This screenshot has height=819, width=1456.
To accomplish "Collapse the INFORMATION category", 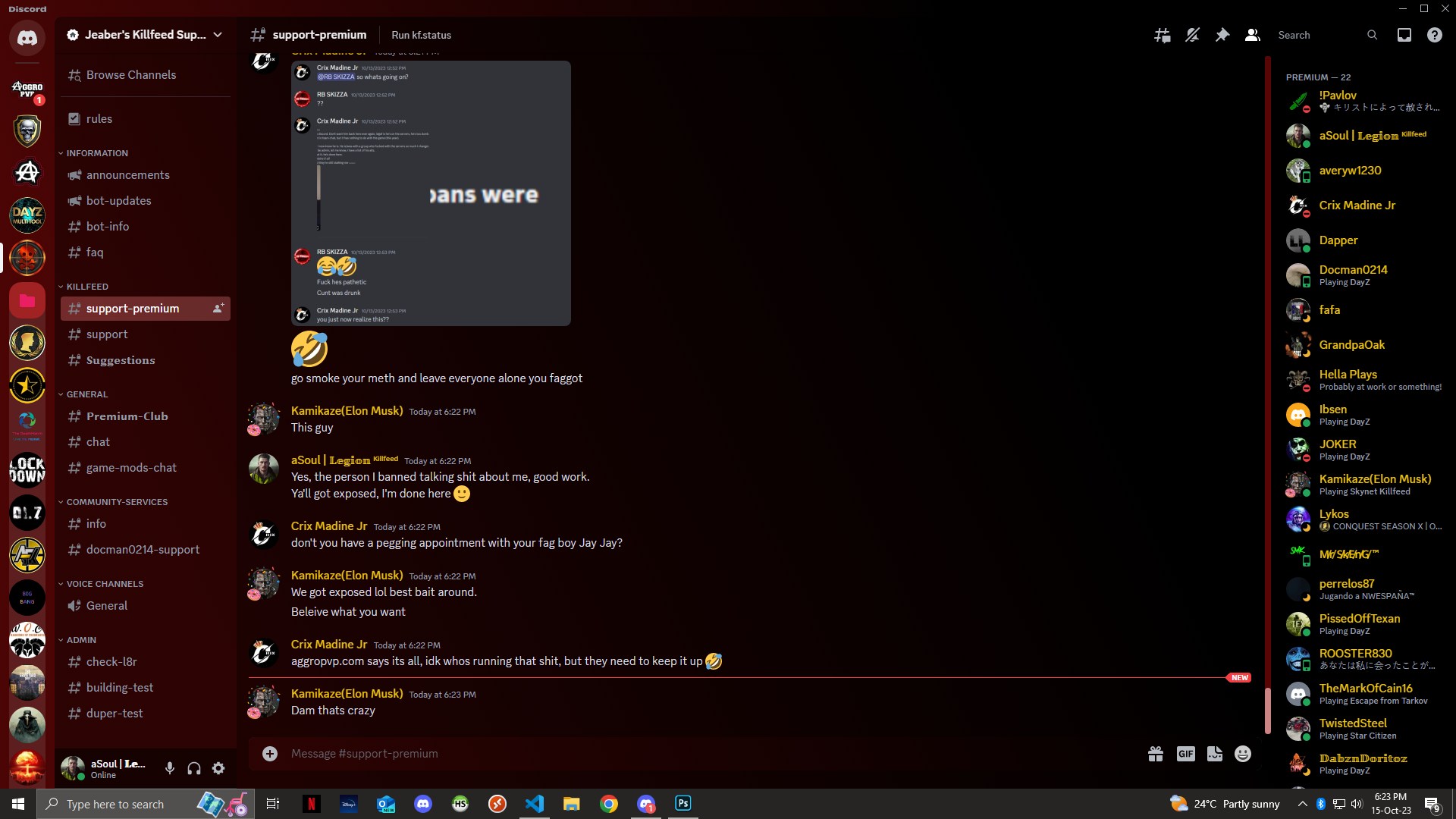I will coord(94,153).
